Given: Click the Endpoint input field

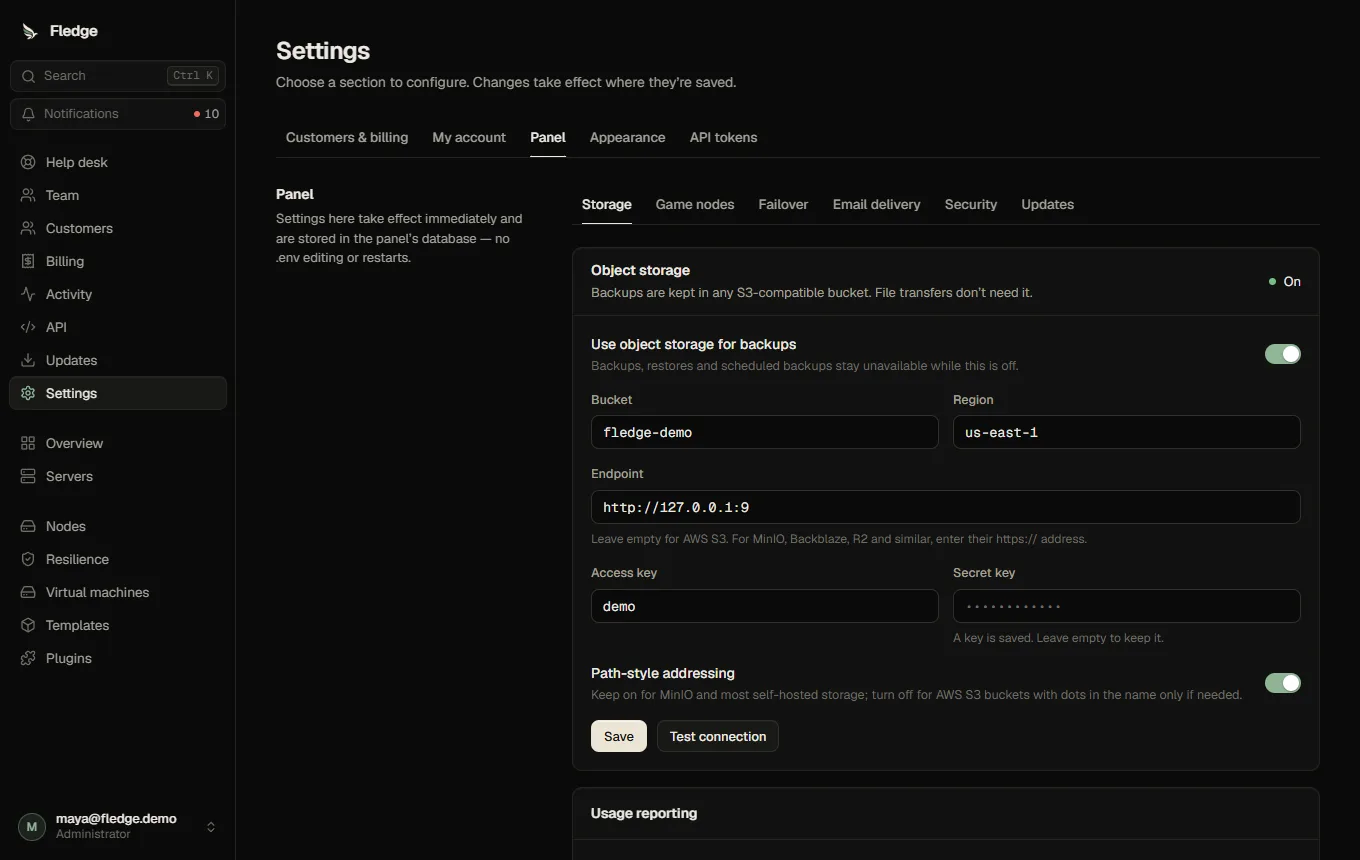Looking at the screenshot, I should pos(946,507).
